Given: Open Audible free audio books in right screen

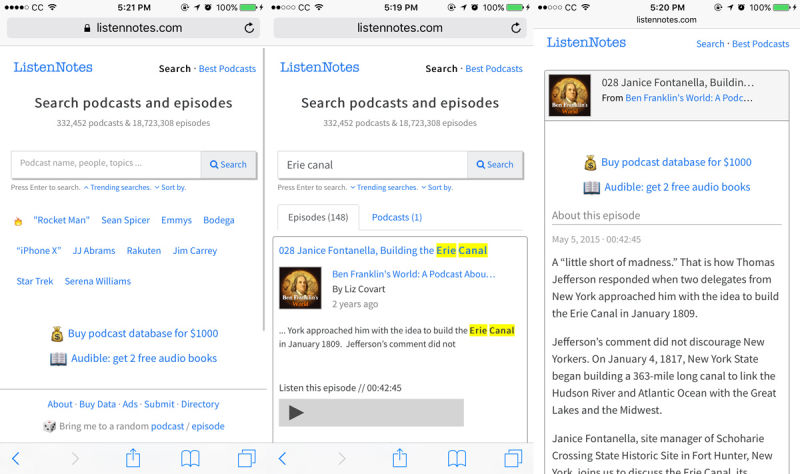Looking at the screenshot, I should [x=677, y=187].
